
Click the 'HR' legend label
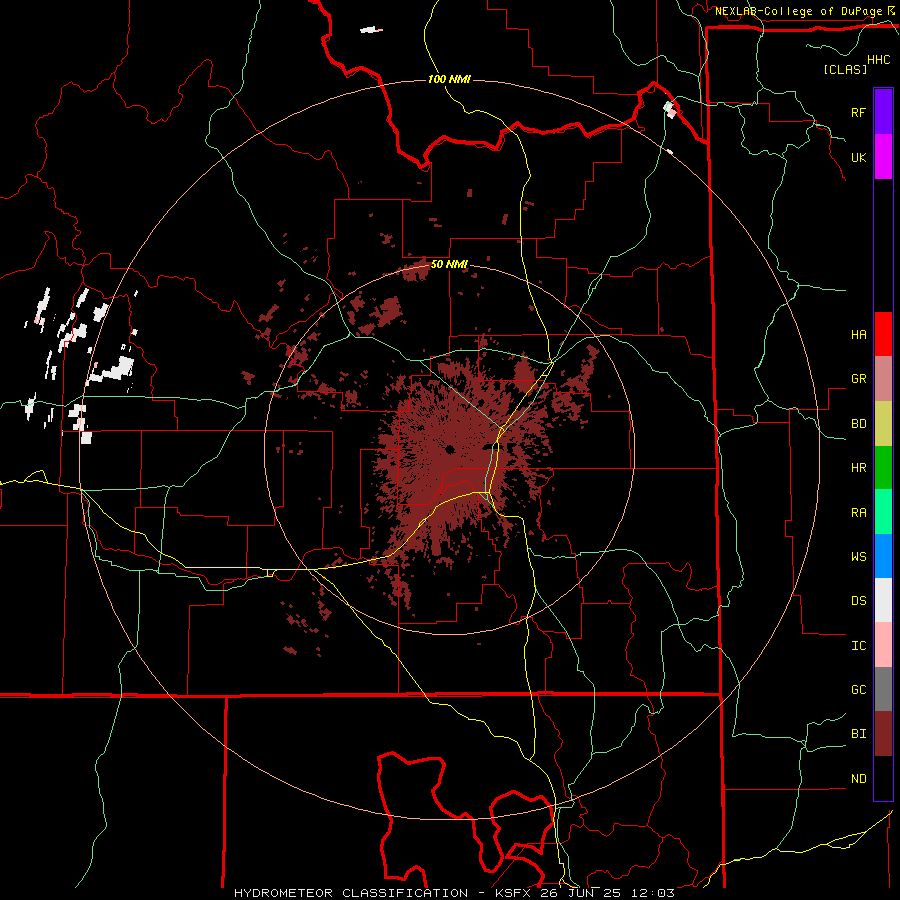858,468
